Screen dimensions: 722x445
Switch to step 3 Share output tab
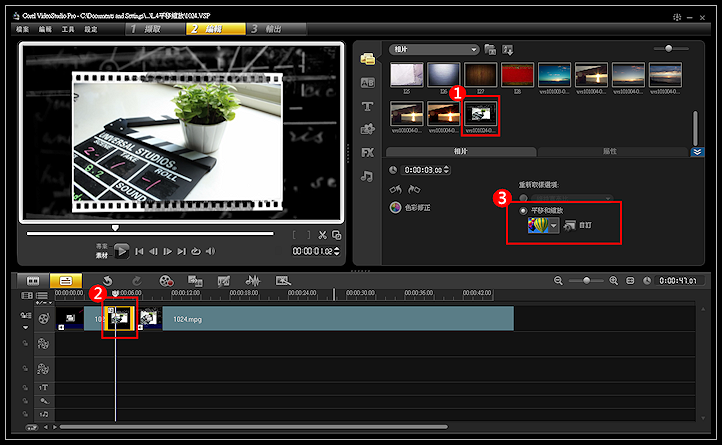(276, 29)
